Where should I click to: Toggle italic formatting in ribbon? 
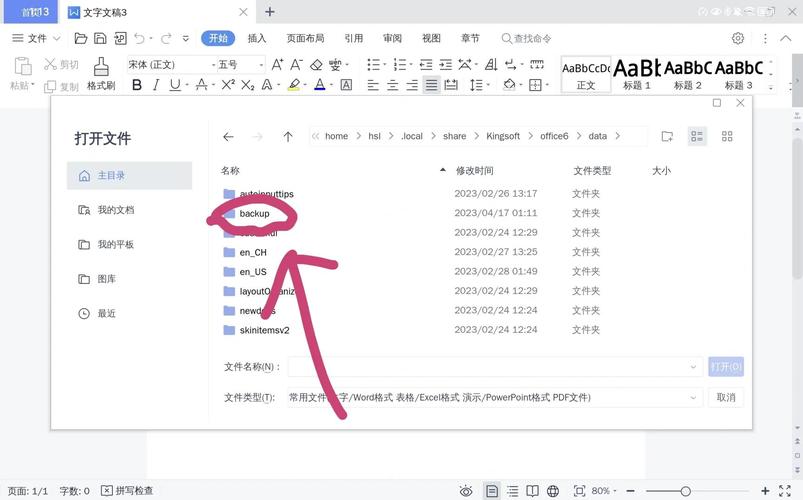tap(156, 85)
